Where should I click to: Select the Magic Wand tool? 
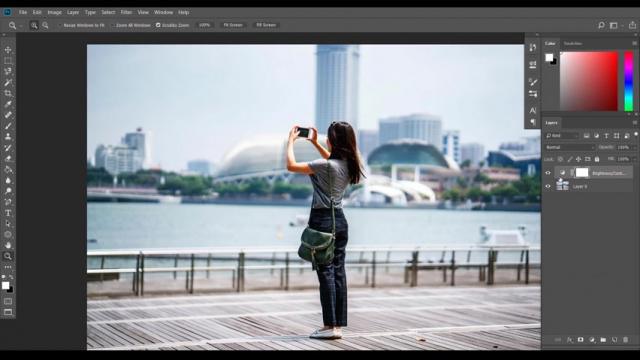coord(8,82)
